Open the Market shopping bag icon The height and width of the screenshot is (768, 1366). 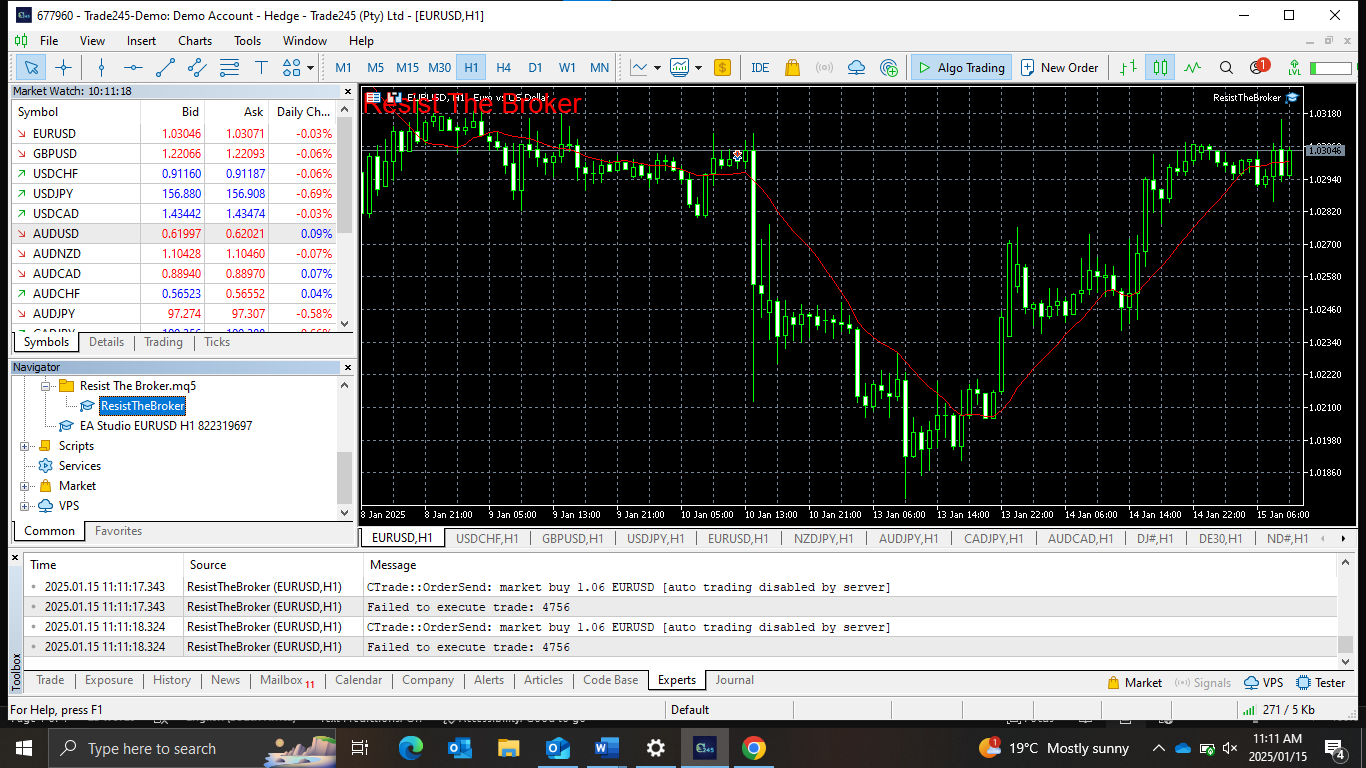pyautogui.click(x=792, y=68)
